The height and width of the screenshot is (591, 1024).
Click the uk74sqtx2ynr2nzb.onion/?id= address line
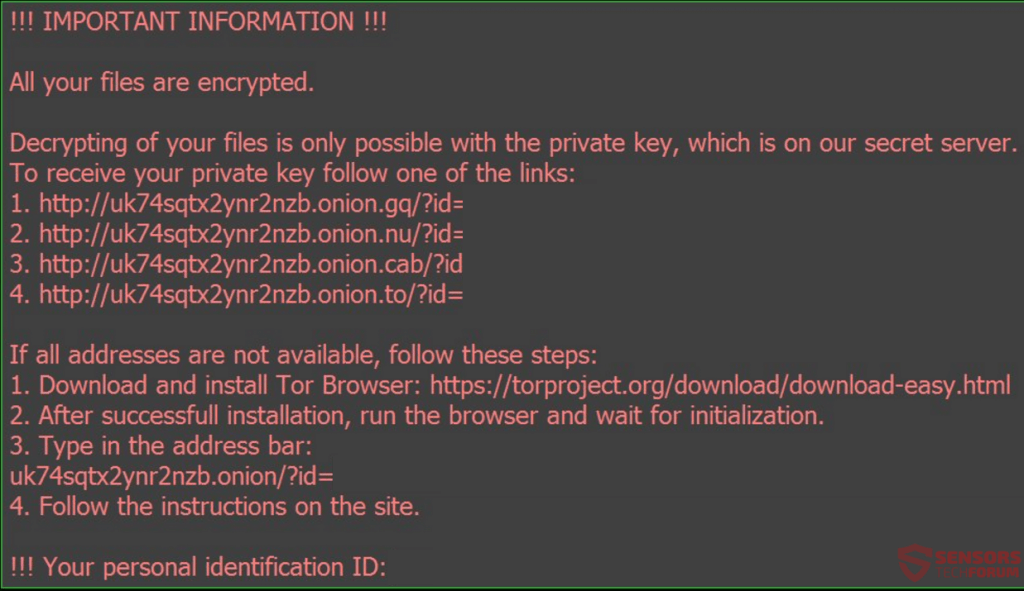point(172,476)
